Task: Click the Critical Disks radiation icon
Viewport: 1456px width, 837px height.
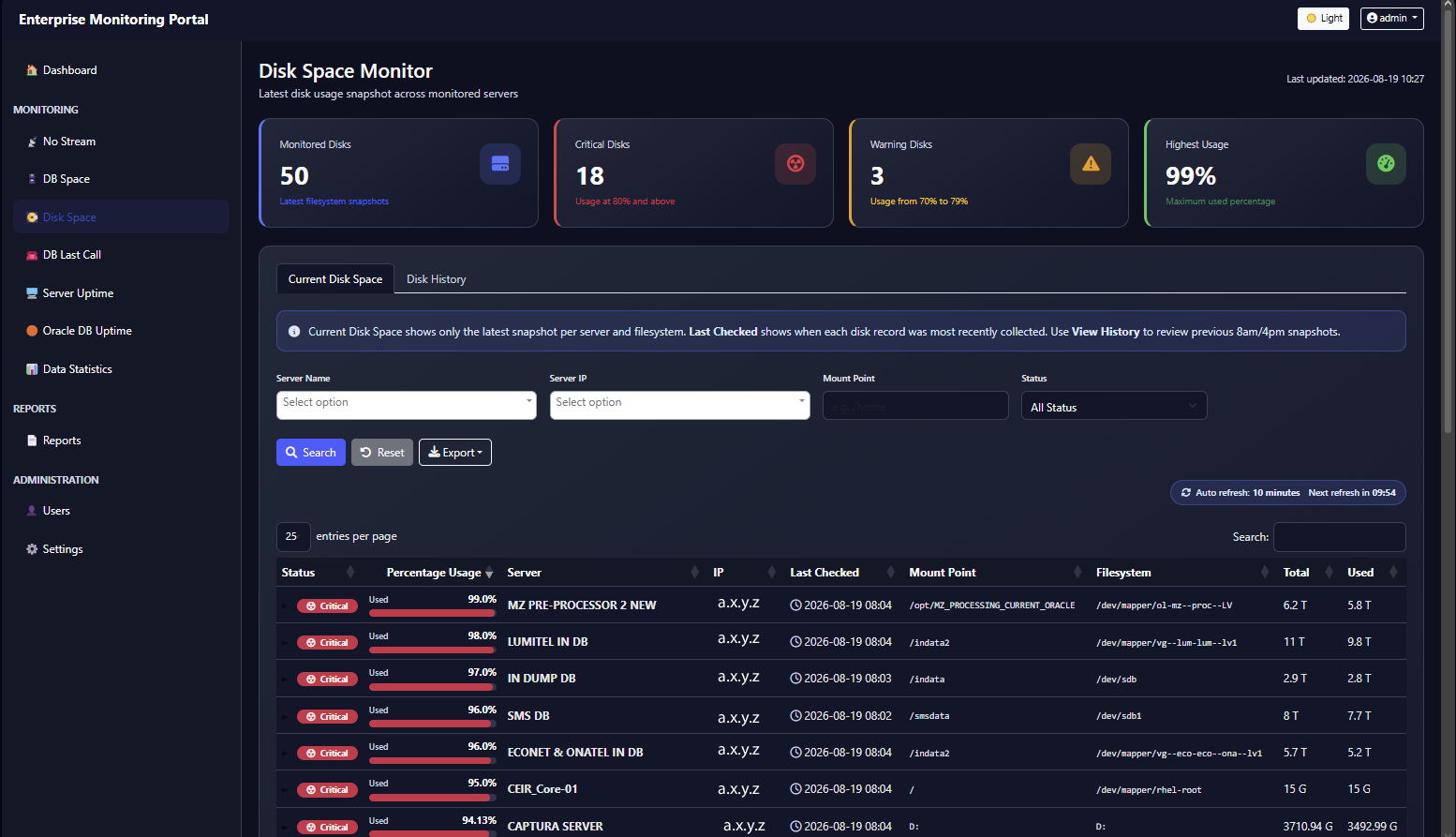Action: (x=795, y=164)
